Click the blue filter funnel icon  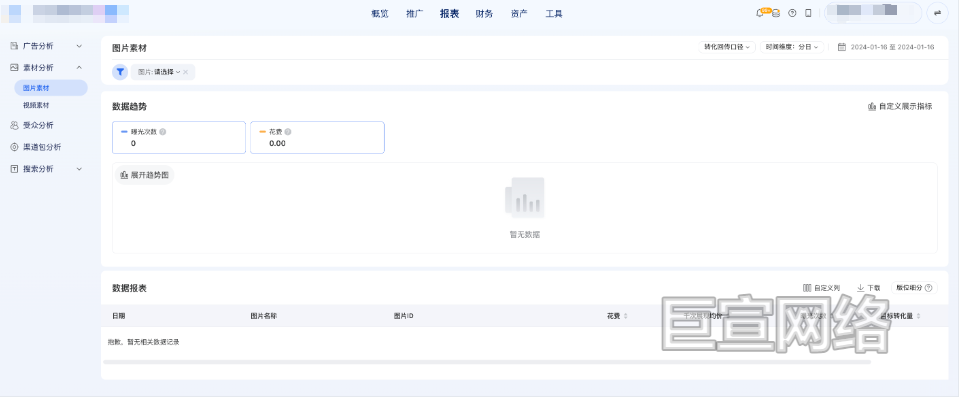coord(120,72)
